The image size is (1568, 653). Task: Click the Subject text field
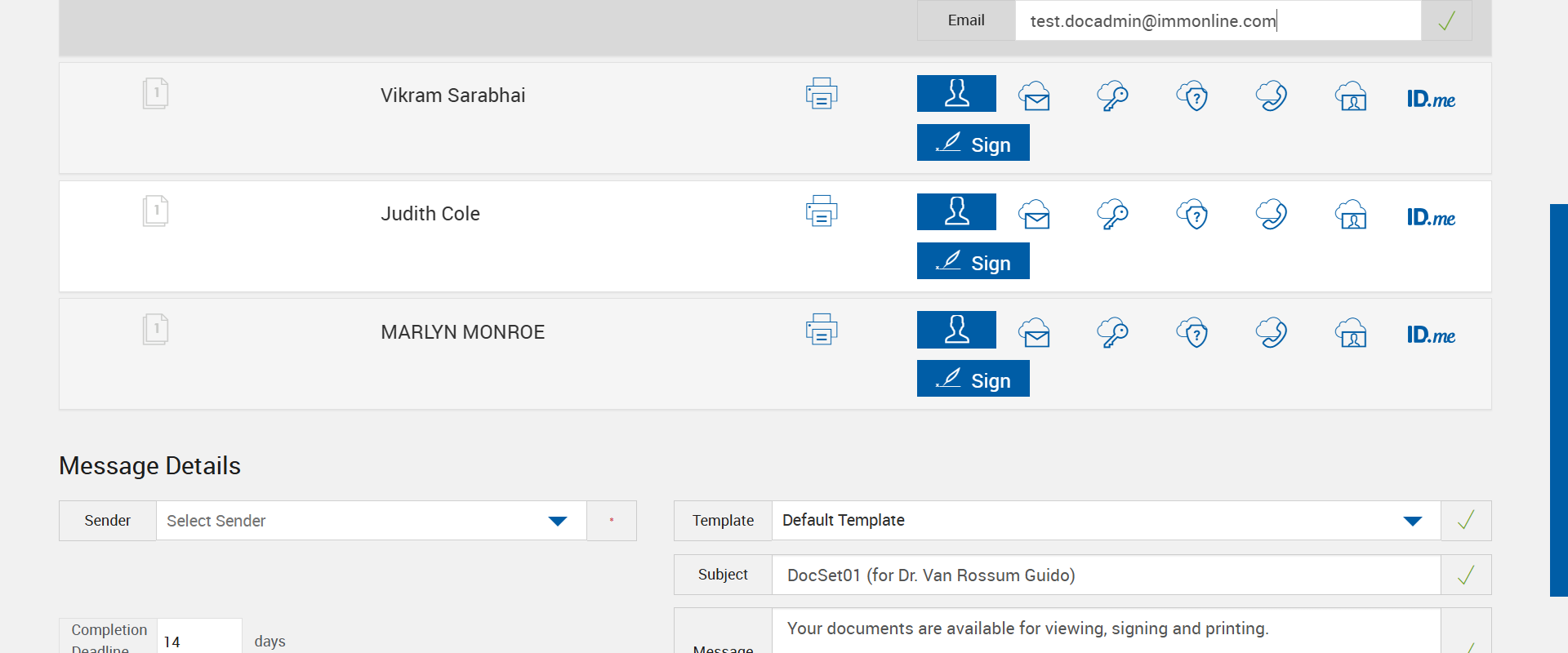pyautogui.click(x=1106, y=575)
